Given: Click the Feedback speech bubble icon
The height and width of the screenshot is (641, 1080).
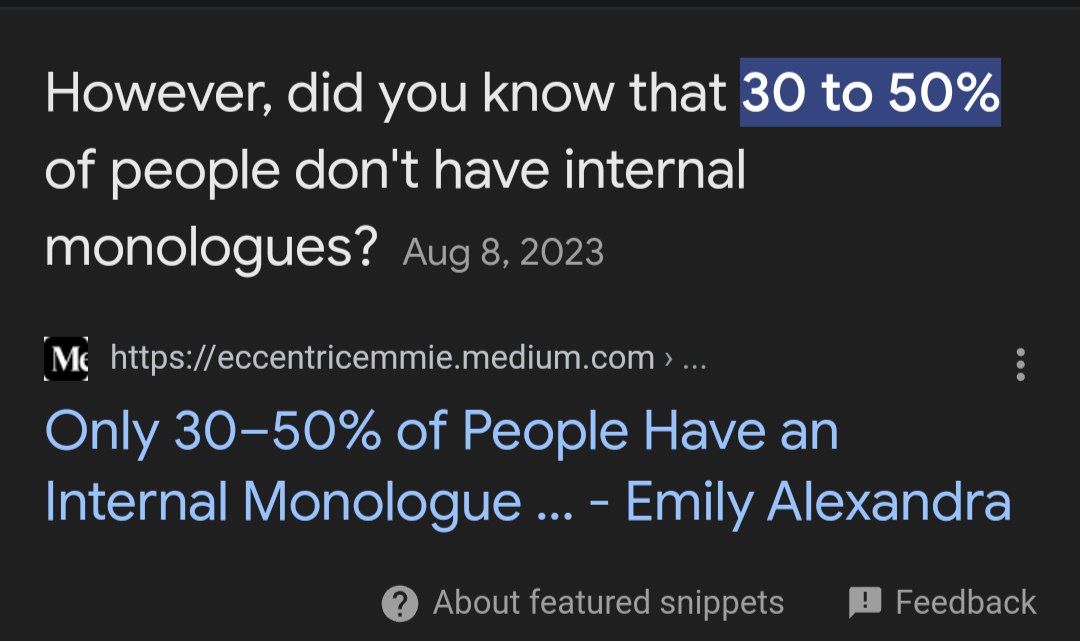Looking at the screenshot, I should click(864, 602).
